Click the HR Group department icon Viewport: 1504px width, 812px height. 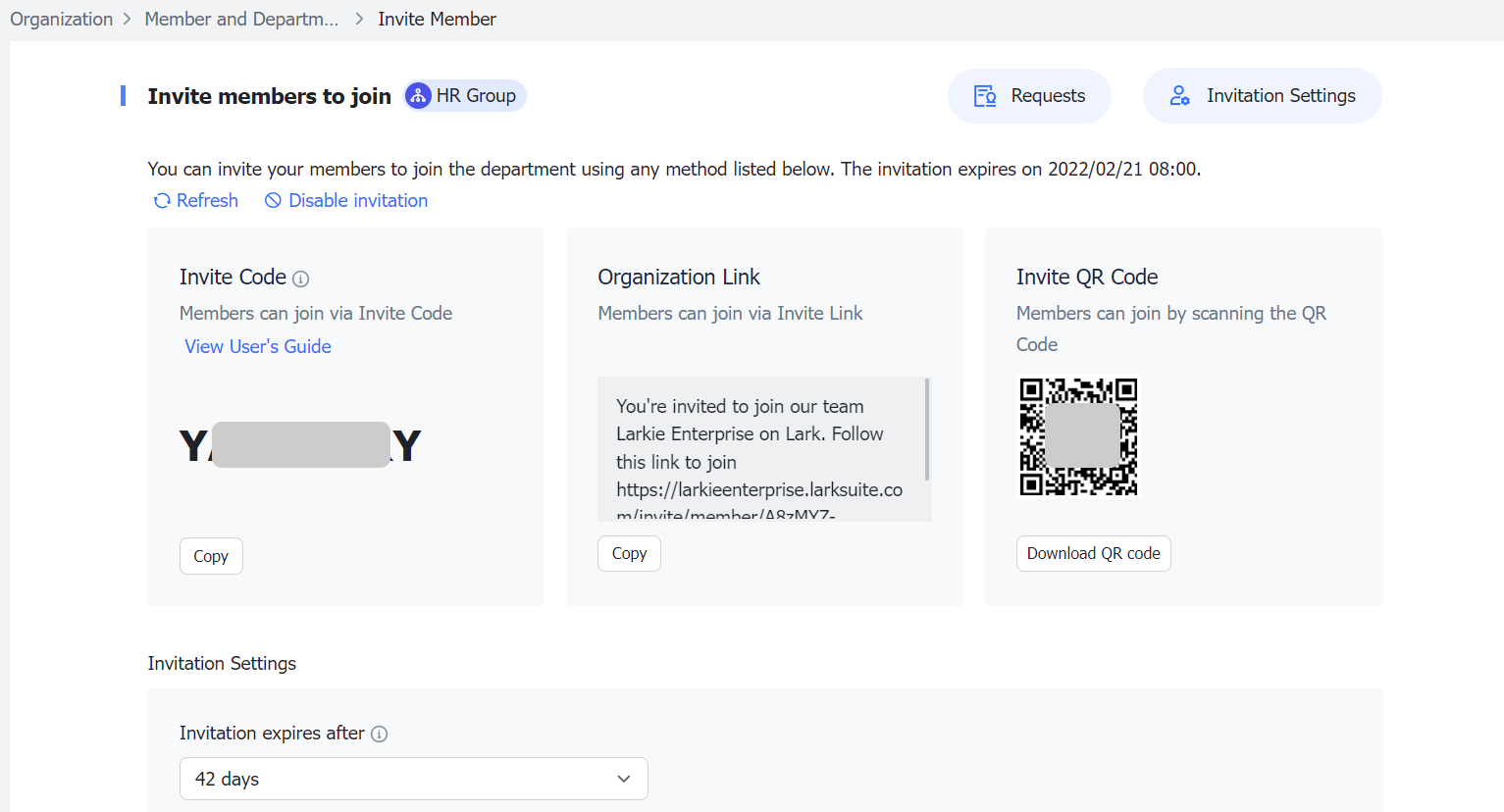coord(418,96)
